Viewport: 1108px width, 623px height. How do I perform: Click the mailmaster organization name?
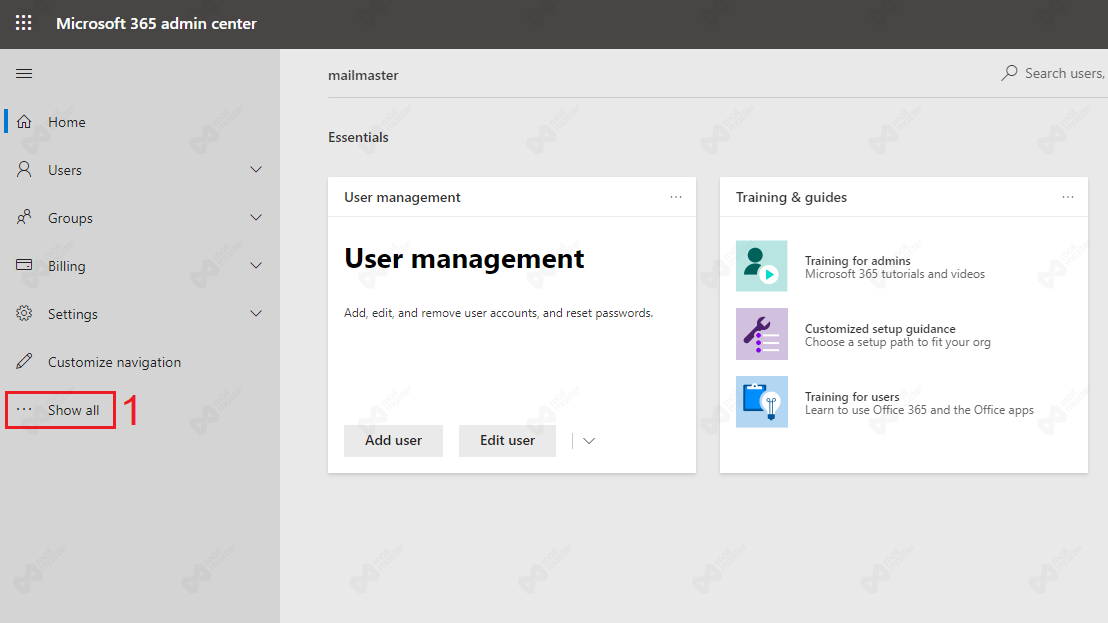pyautogui.click(x=363, y=75)
